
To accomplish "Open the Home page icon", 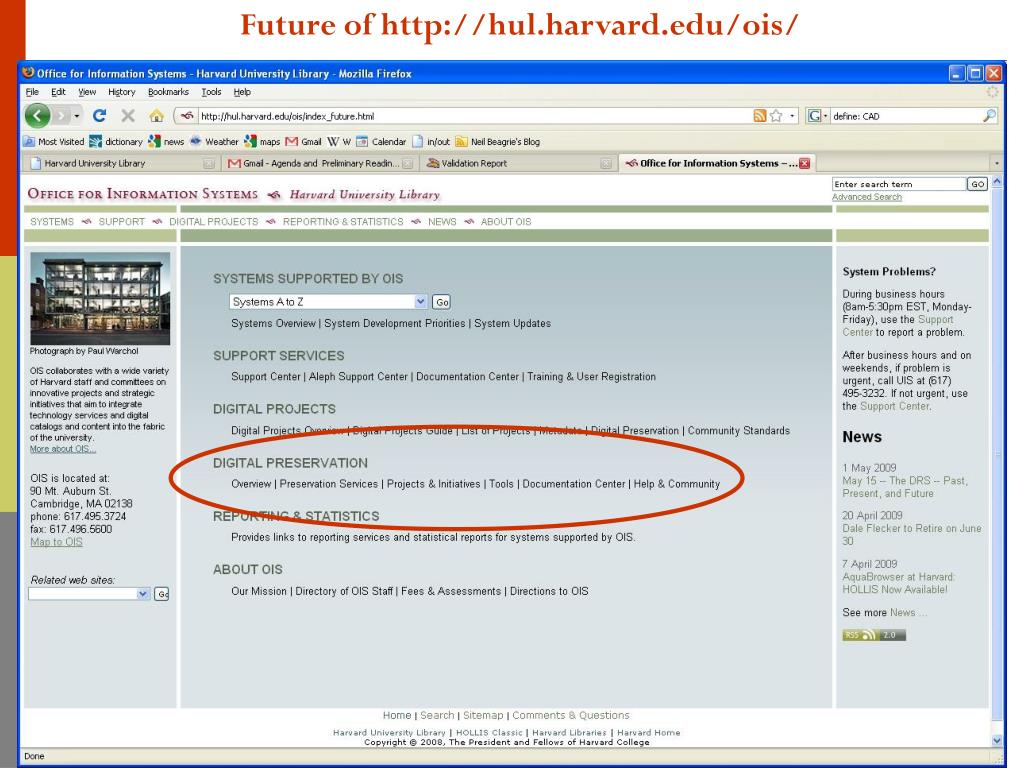I will point(156,116).
